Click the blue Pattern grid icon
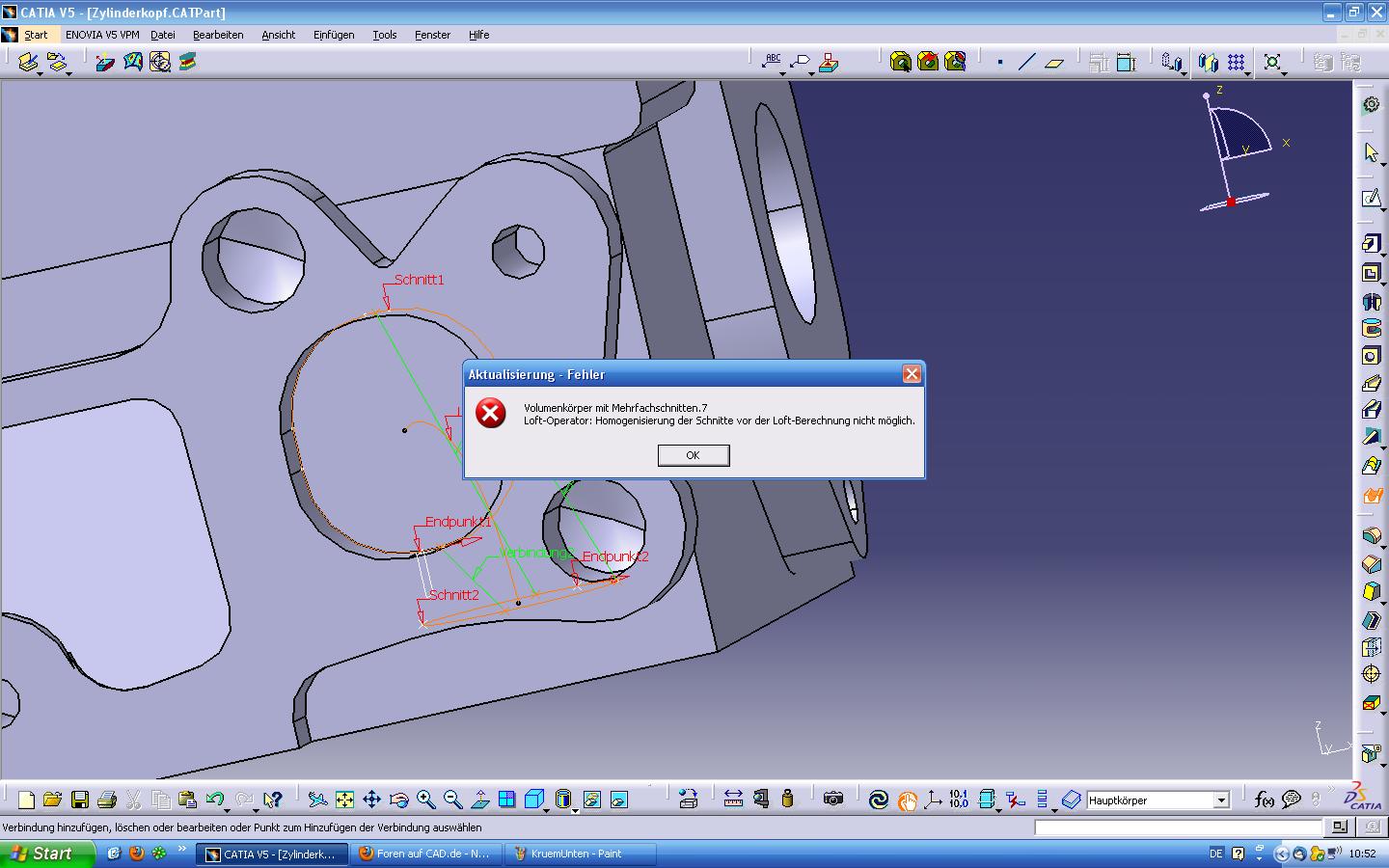 1235,63
